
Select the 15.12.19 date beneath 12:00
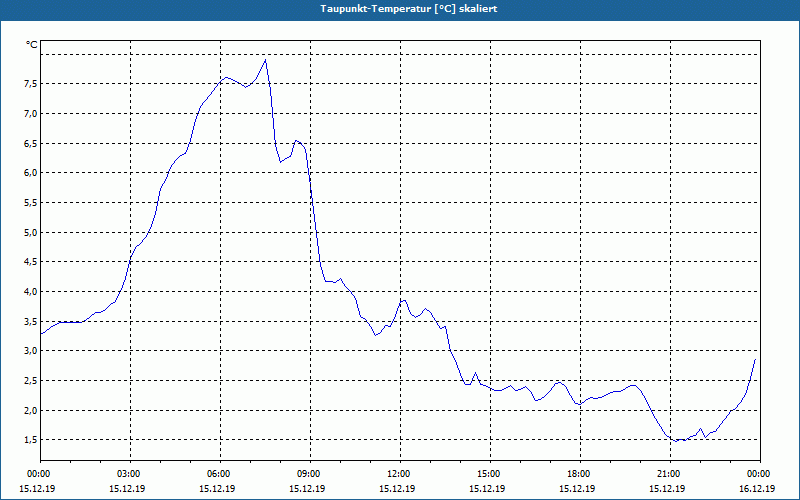coord(397,489)
